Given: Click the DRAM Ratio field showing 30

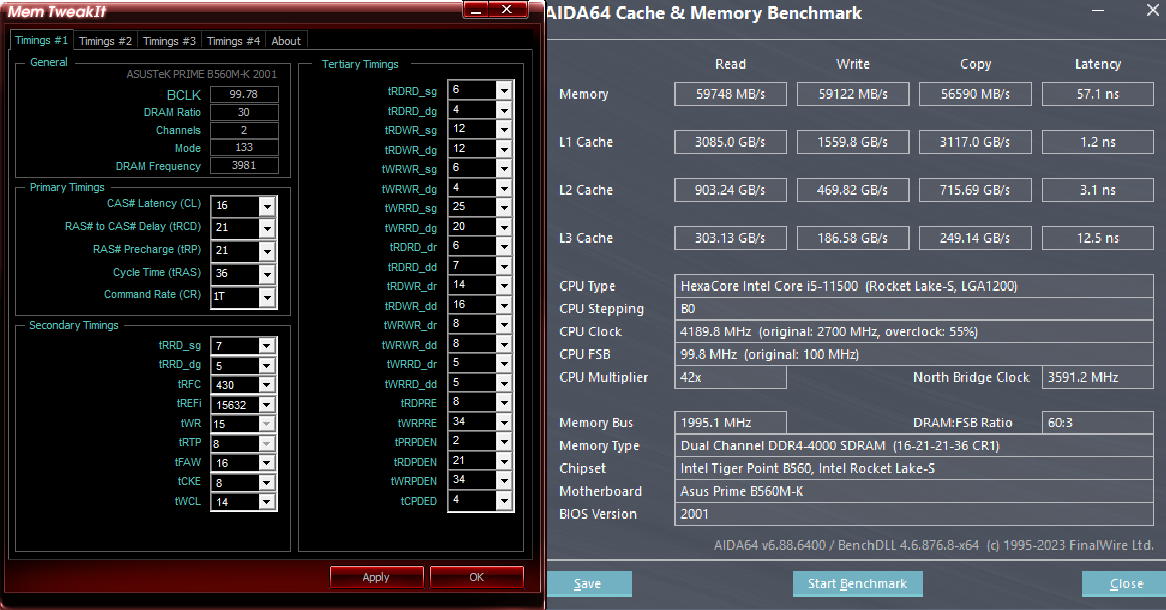Looking at the screenshot, I should (244, 112).
